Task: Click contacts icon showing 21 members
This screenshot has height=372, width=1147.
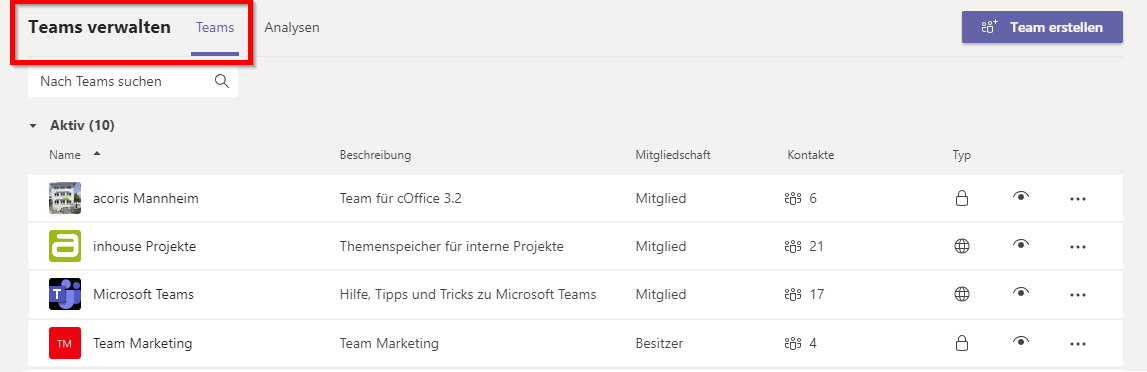Action: tap(793, 246)
